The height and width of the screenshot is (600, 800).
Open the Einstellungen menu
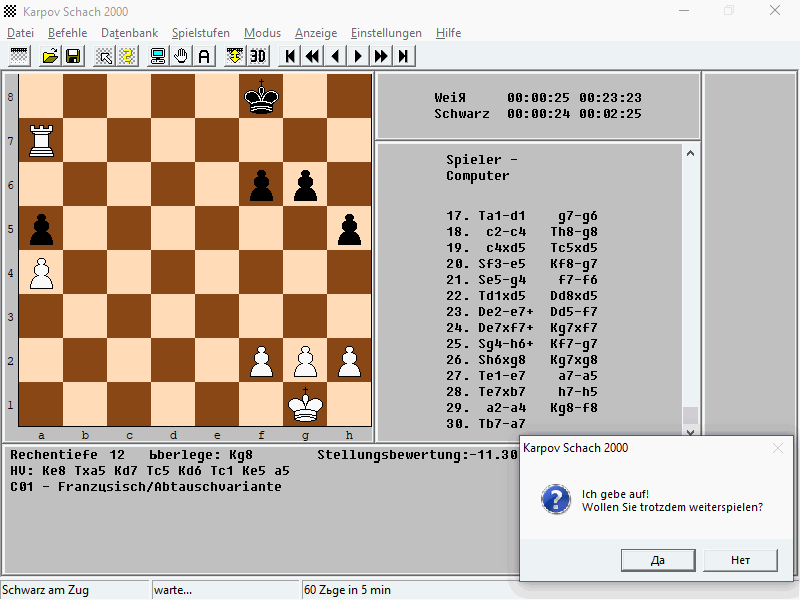386,33
